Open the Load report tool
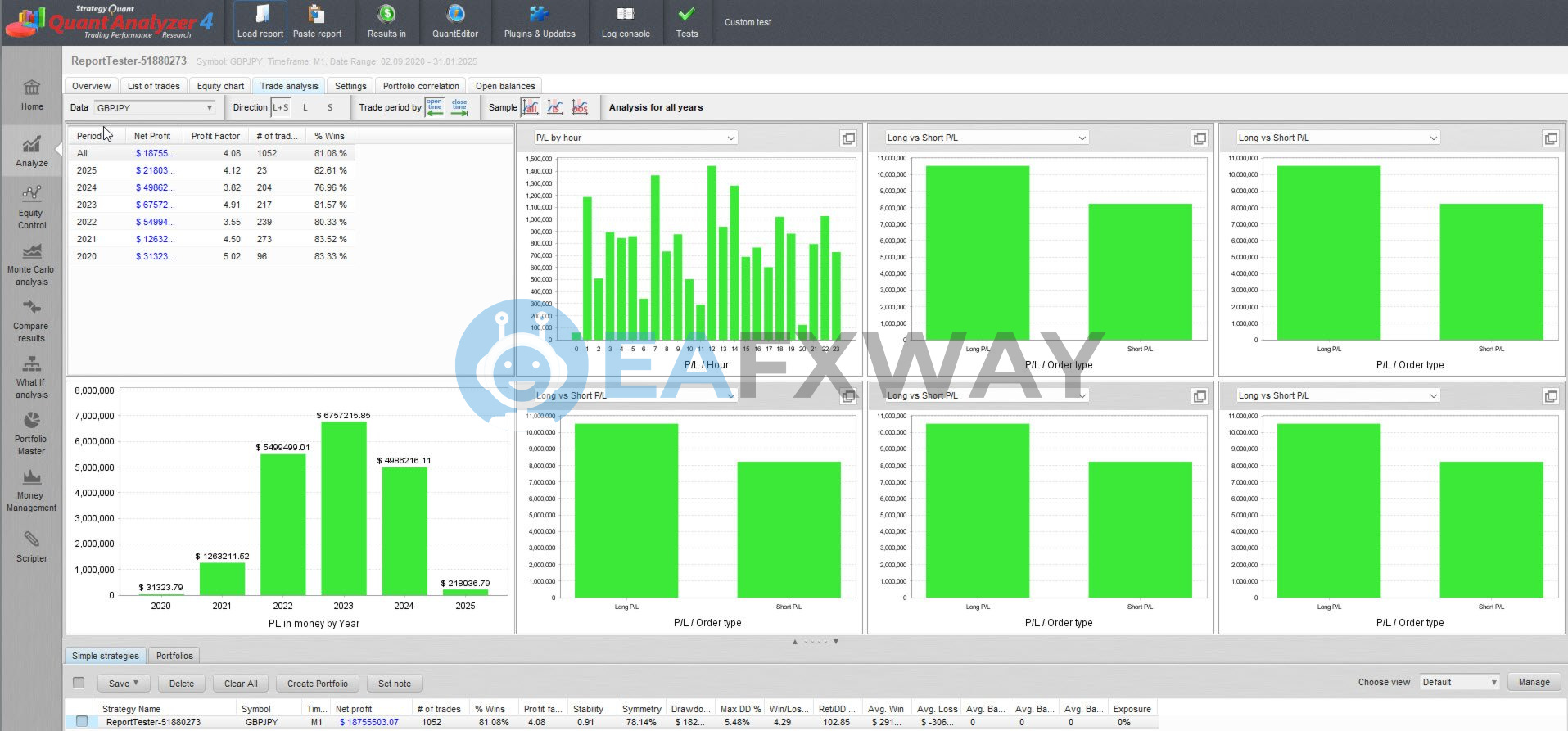This screenshot has width=1568, height=731. (260, 22)
